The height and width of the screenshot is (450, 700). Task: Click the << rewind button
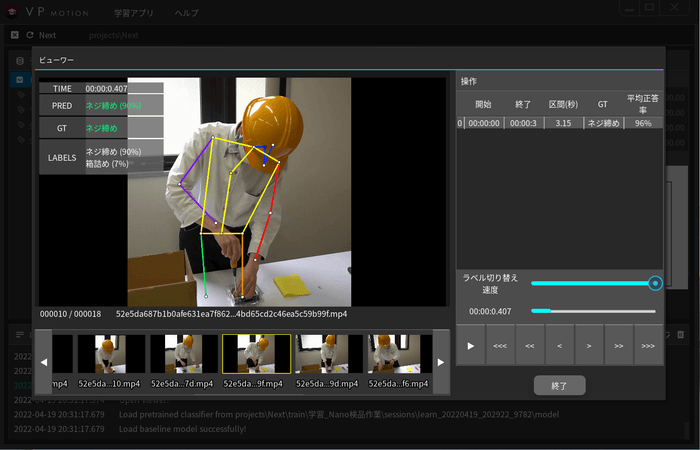[x=530, y=345]
